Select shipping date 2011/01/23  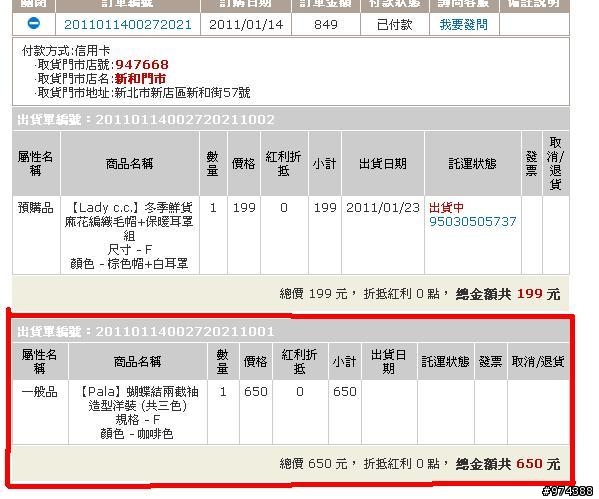click(383, 208)
